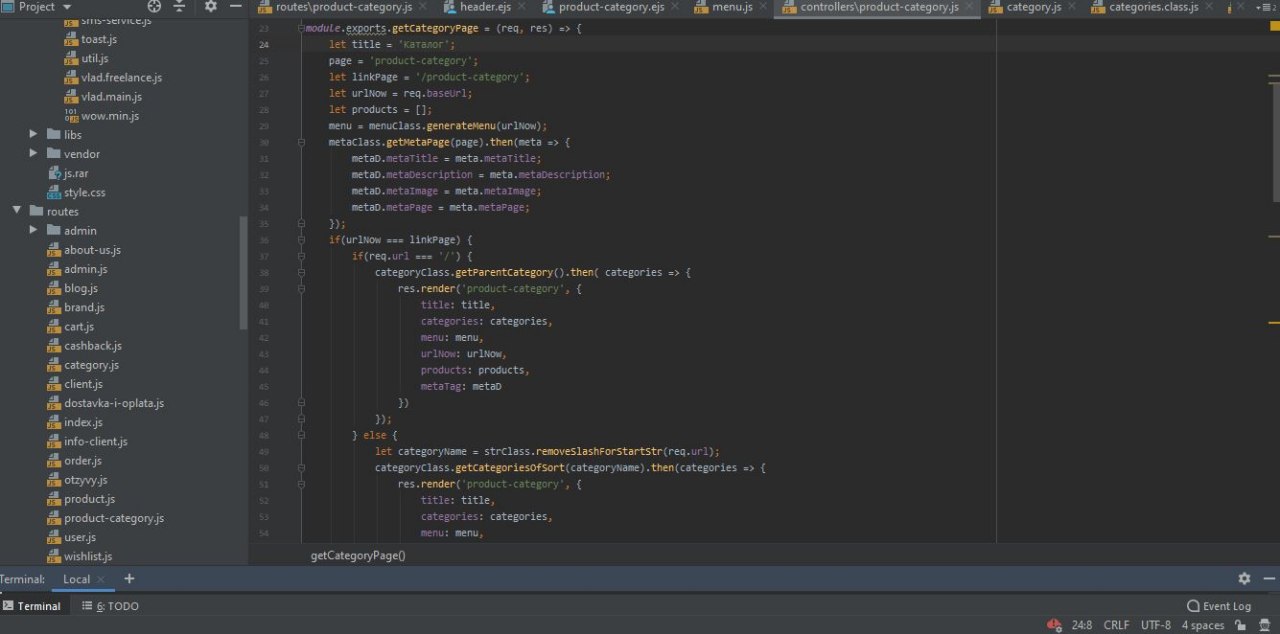This screenshot has width=1280, height=634.
Task: Open terminal settings gear icon
Action: [1244, 579]
